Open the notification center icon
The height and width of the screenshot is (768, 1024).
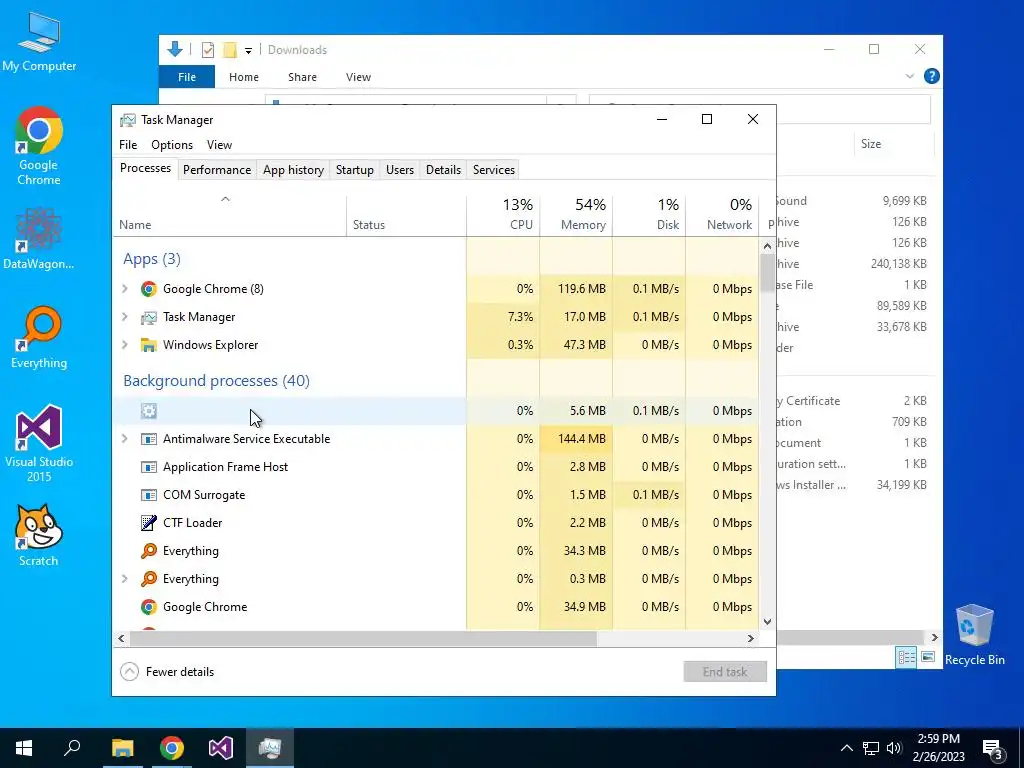point(993,749)
